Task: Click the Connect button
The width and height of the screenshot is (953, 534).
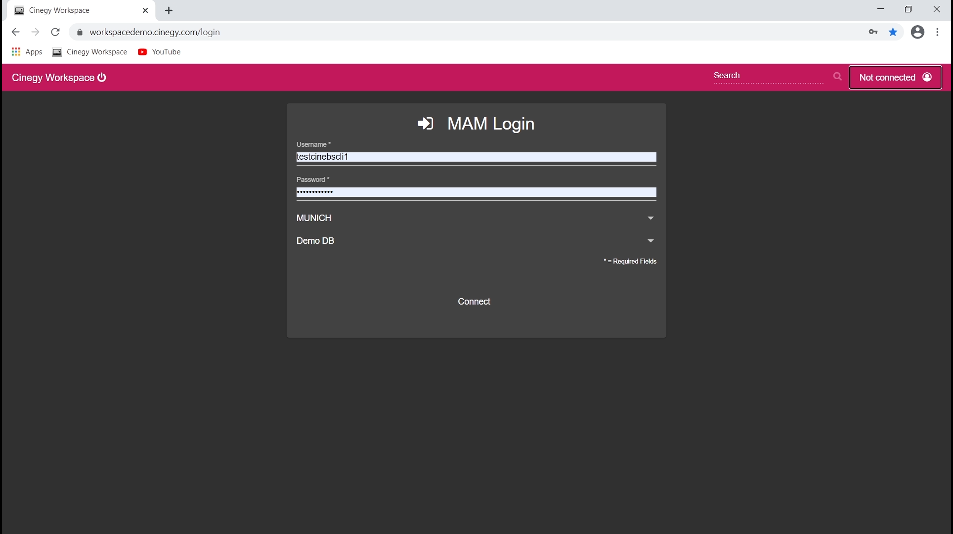Action: (x=473, y=301)
